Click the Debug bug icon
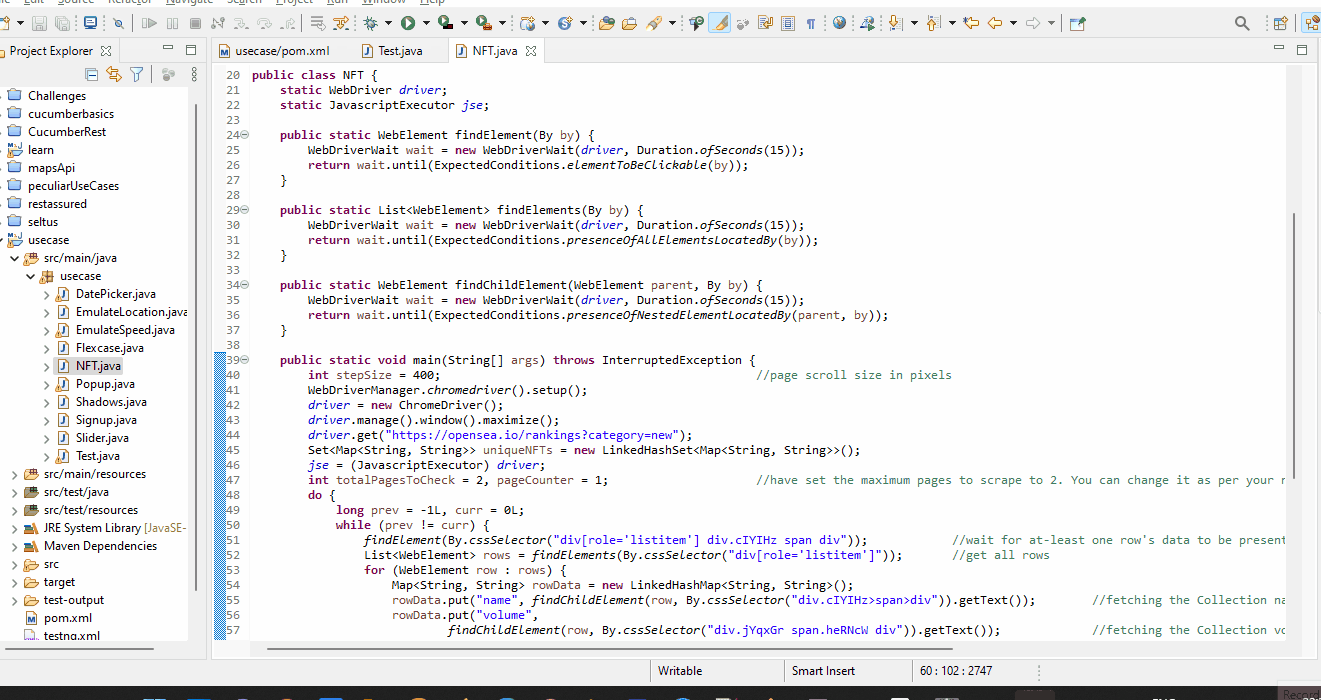 [371, 23]
